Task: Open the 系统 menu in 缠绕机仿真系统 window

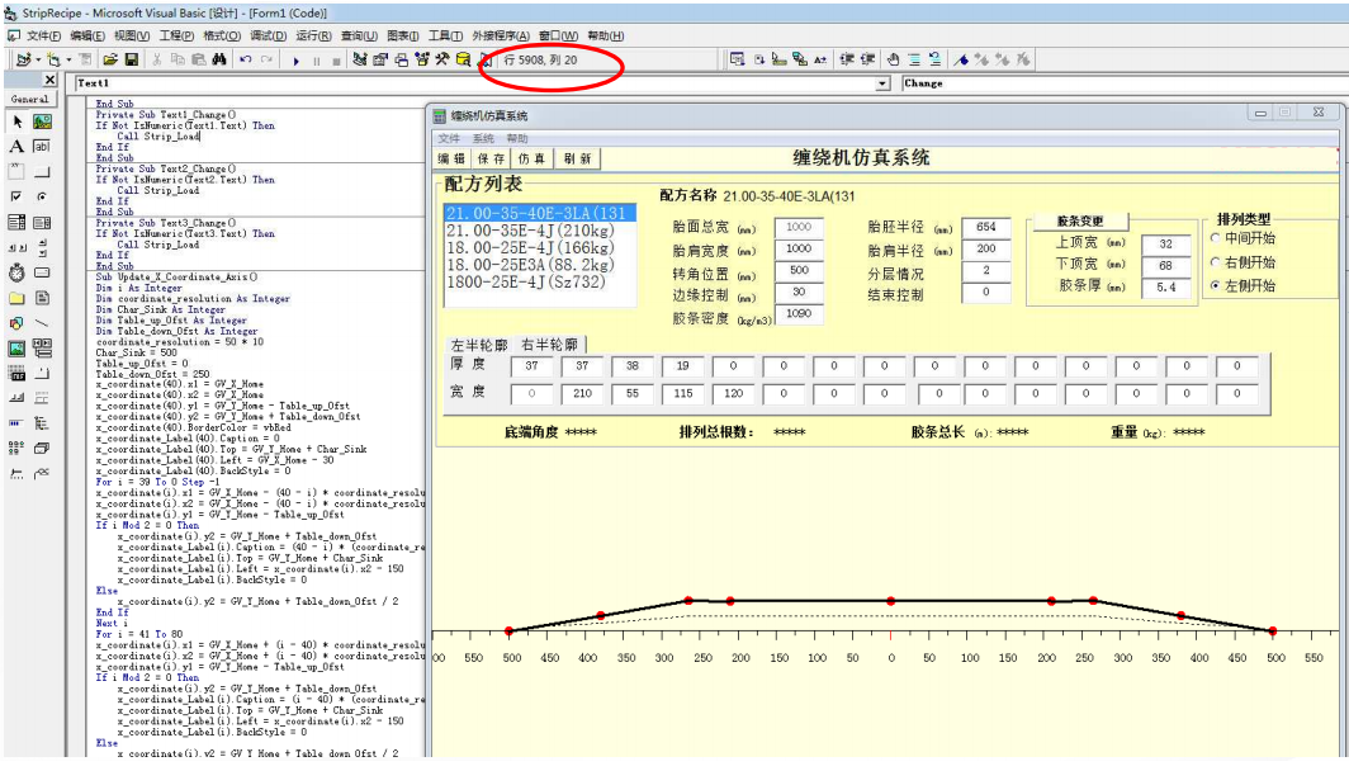Action: coord(484,139)
